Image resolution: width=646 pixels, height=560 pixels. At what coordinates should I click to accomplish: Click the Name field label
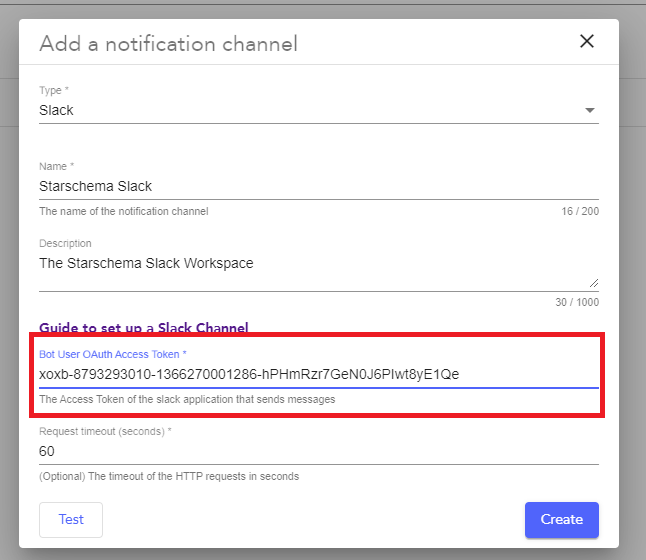coord(56,166)
